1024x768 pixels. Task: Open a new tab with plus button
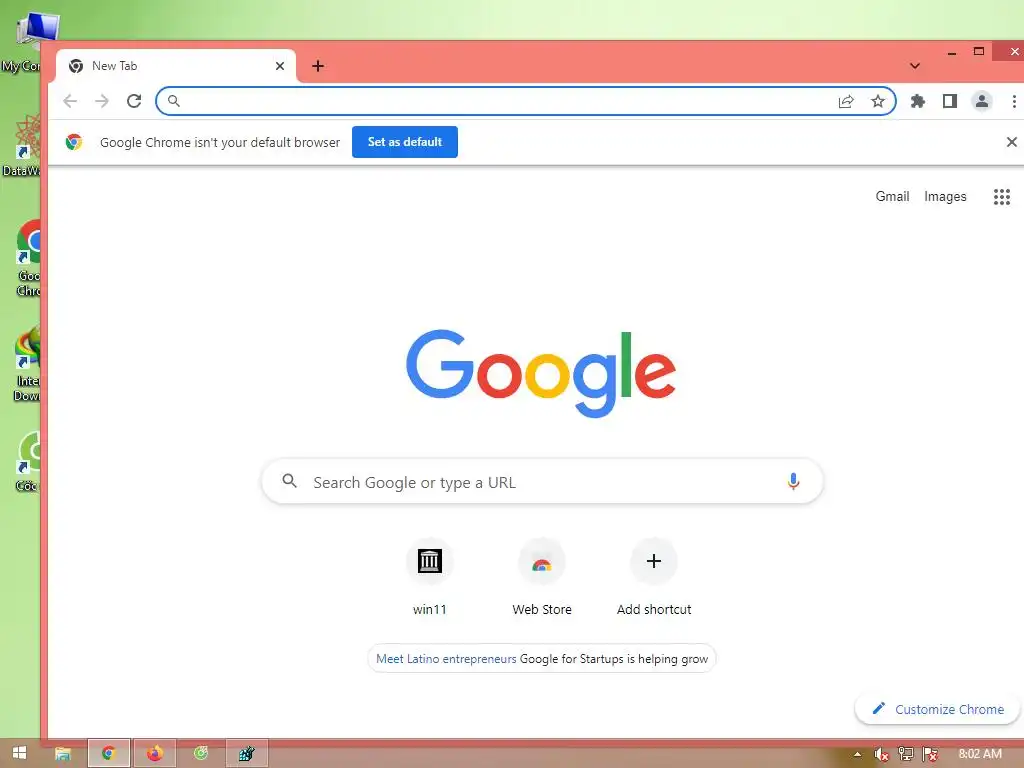(x=318, y=66)
